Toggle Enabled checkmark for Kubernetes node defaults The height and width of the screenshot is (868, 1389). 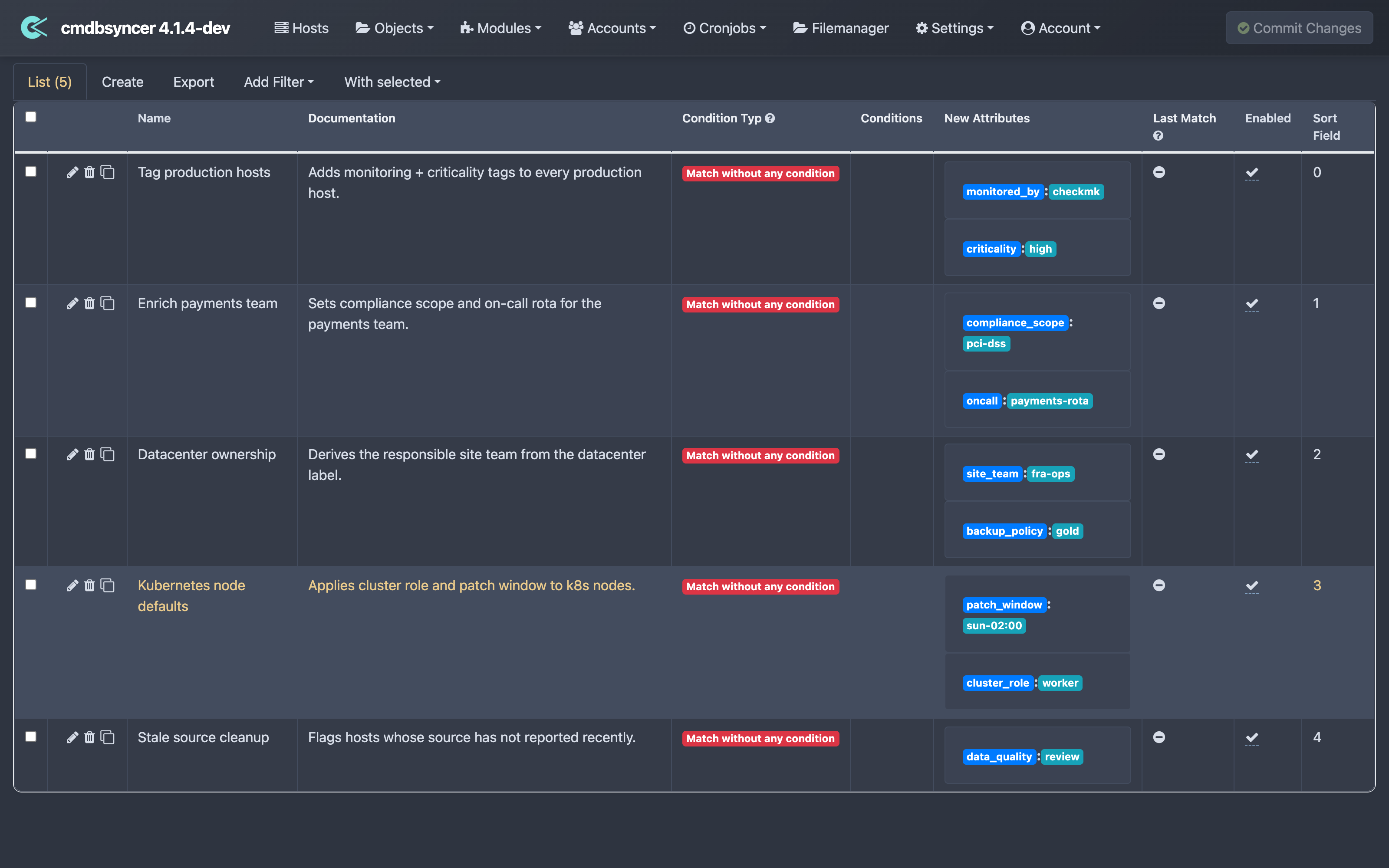tap(1252, 585)
